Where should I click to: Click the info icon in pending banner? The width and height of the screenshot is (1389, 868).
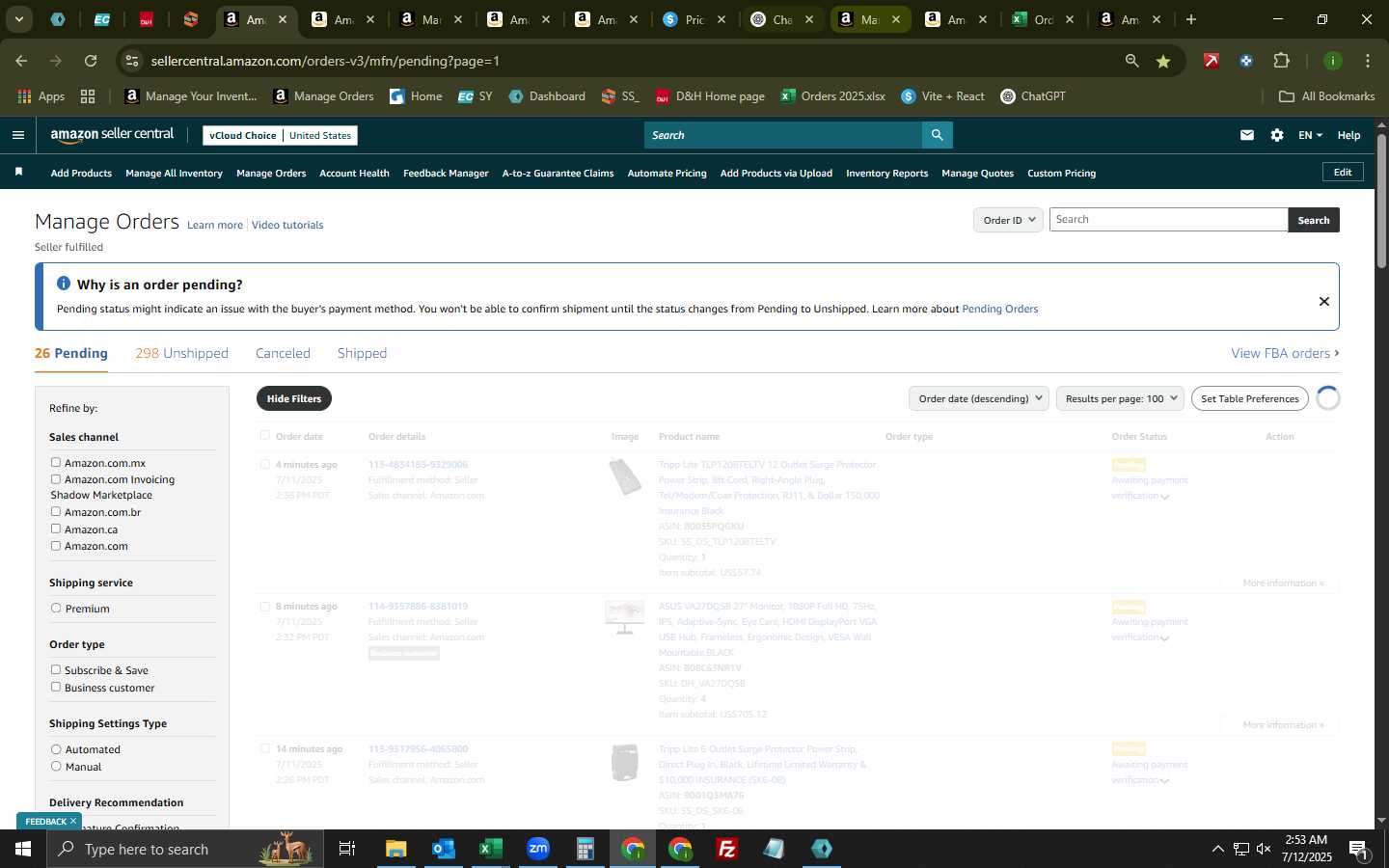click(x=64, y=284)
